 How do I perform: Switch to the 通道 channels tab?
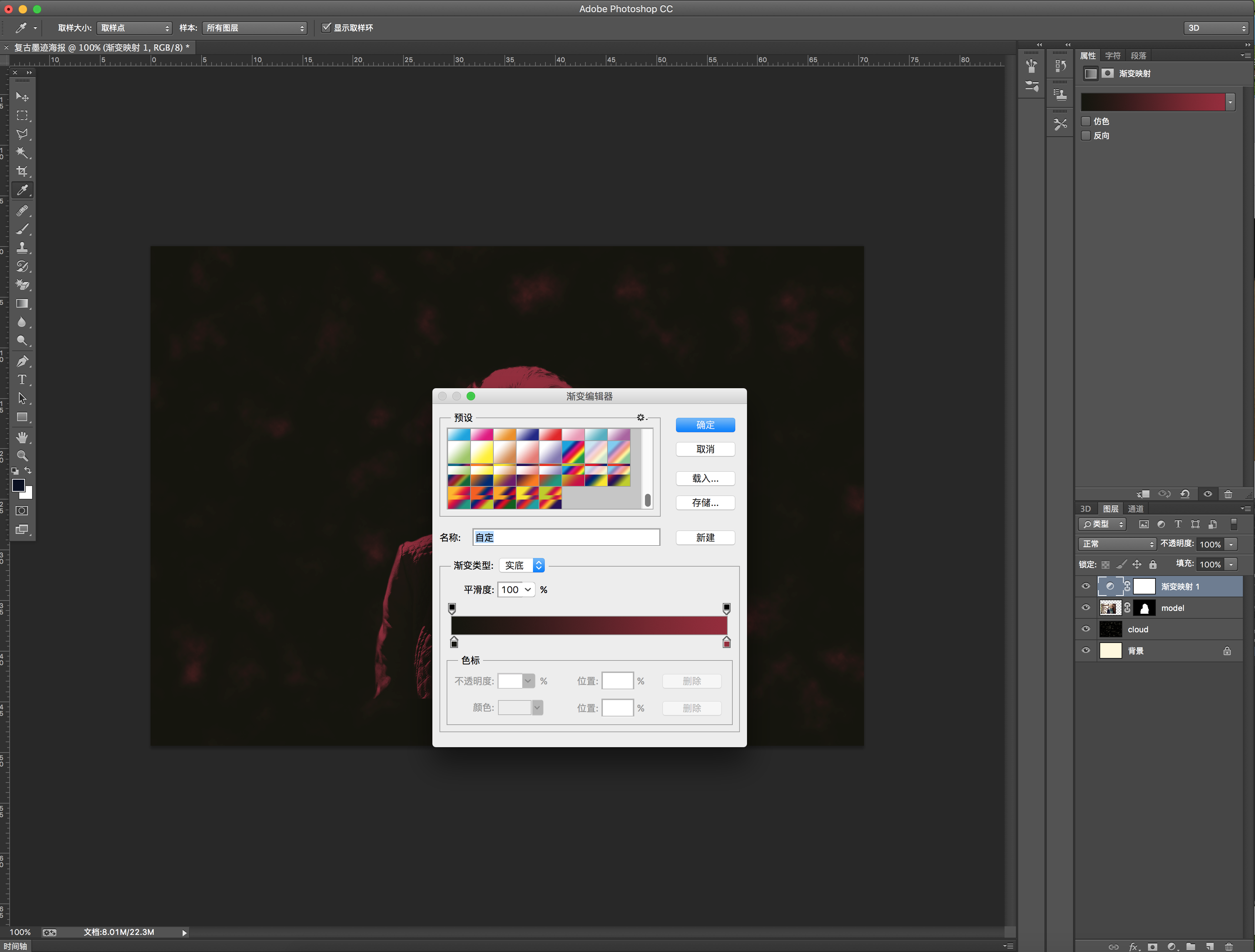coord(1135,509)
